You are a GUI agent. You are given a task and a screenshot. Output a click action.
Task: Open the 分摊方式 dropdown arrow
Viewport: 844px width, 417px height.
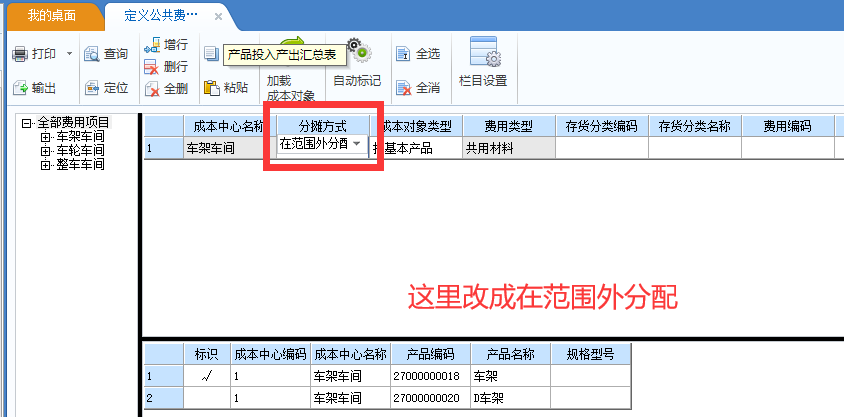[357, 144]
